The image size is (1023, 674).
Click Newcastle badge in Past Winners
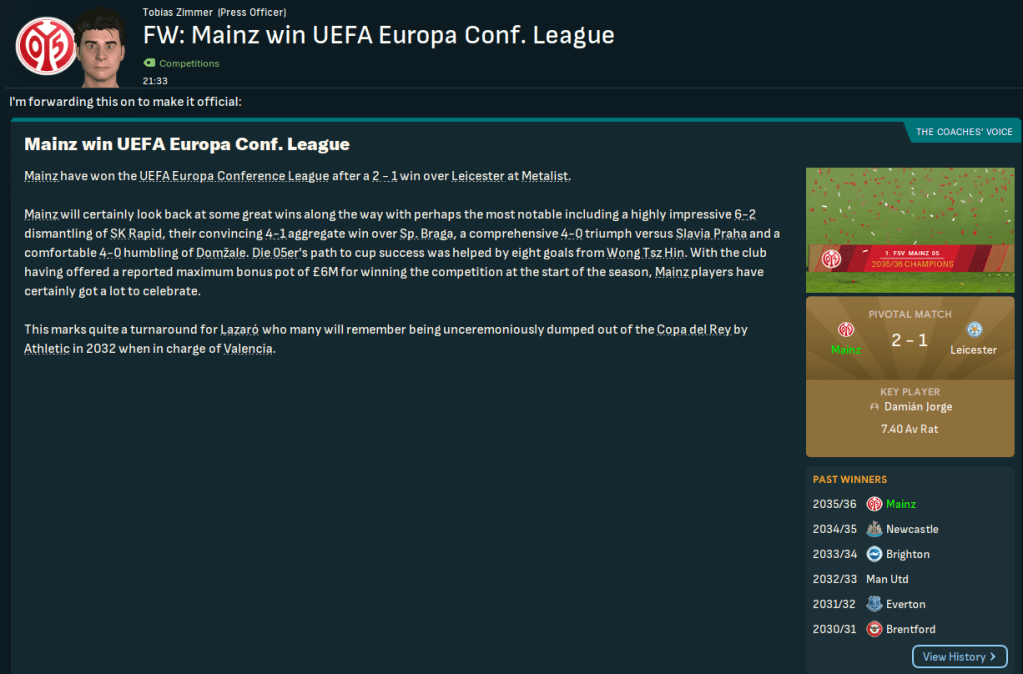pos(874,529)
